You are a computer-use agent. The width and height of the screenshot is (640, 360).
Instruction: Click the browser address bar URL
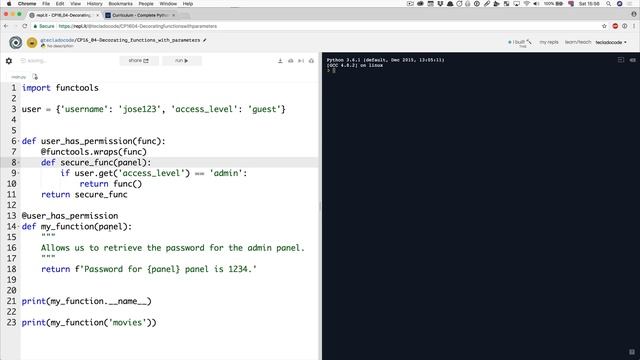[x=138, y=26]
